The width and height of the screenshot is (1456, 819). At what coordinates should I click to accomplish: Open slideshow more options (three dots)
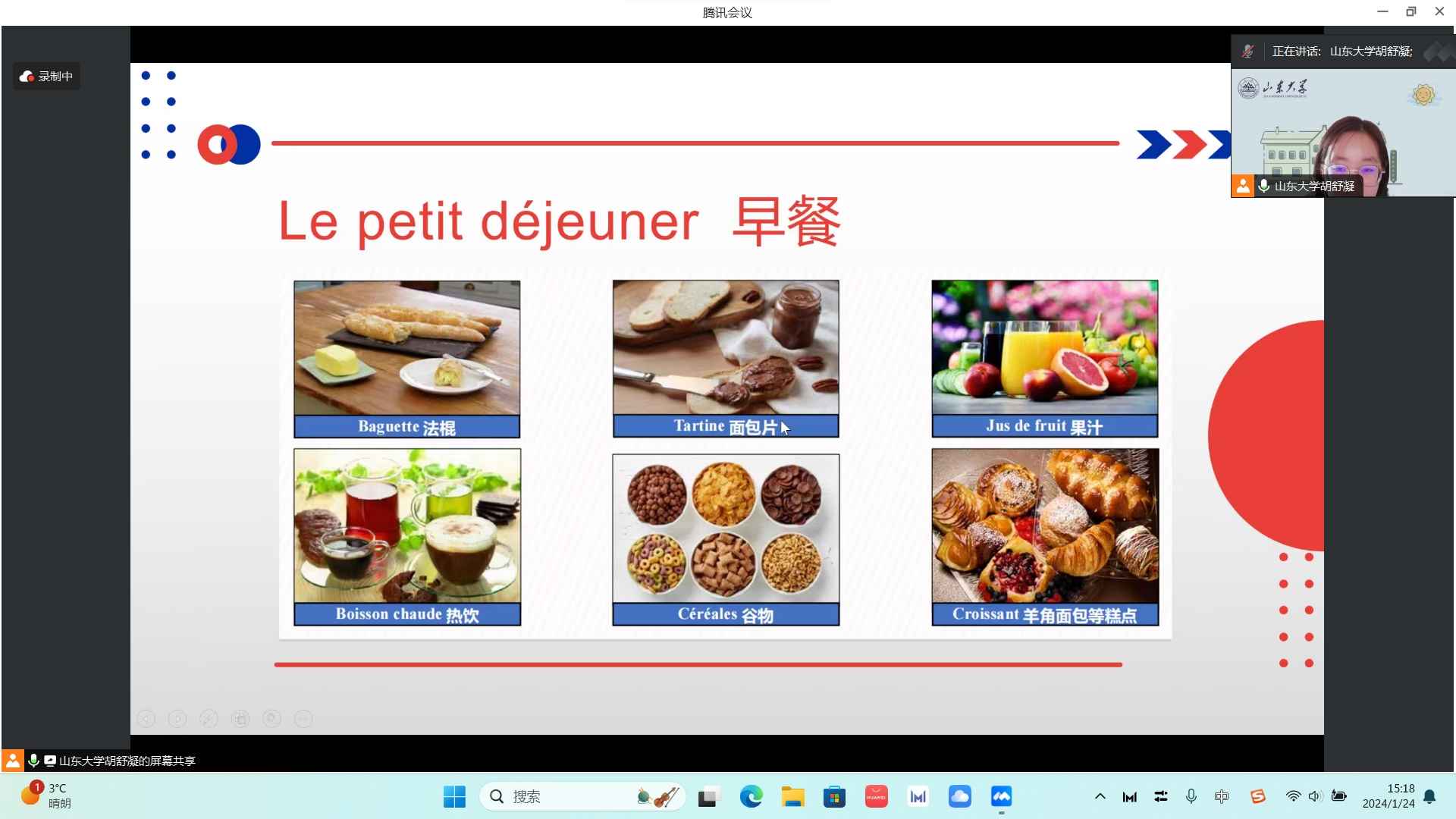click(x=303, y=719)
